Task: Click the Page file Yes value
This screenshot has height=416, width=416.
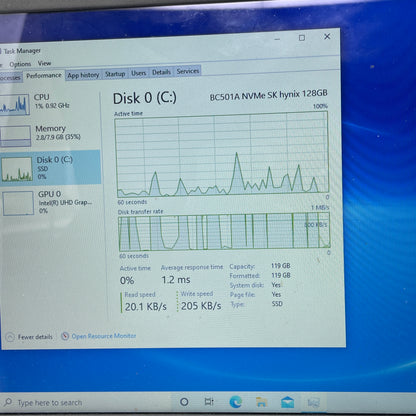Action: pos(276,294)
